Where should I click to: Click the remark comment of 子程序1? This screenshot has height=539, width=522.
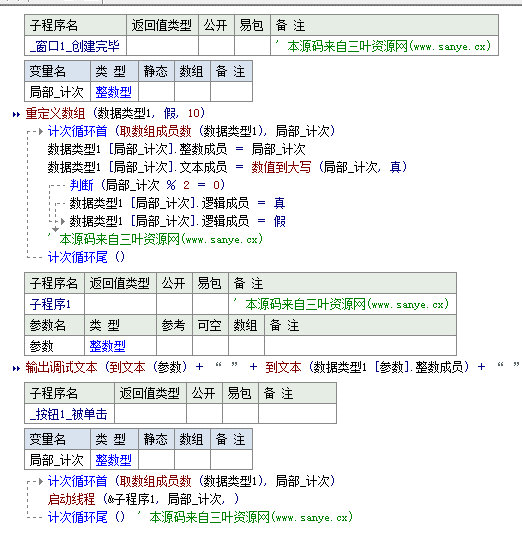tap(341, 304)
